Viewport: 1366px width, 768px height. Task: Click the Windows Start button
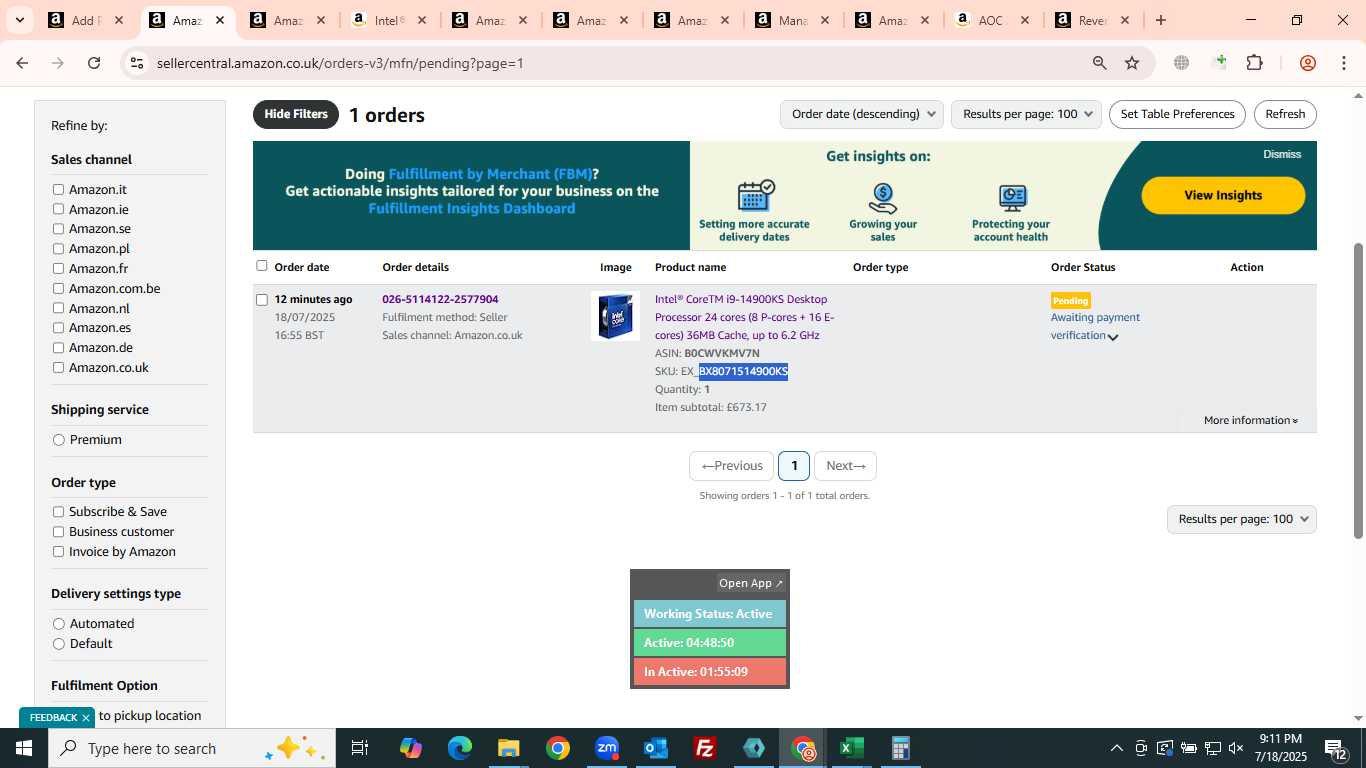click(x=24, y=748)
